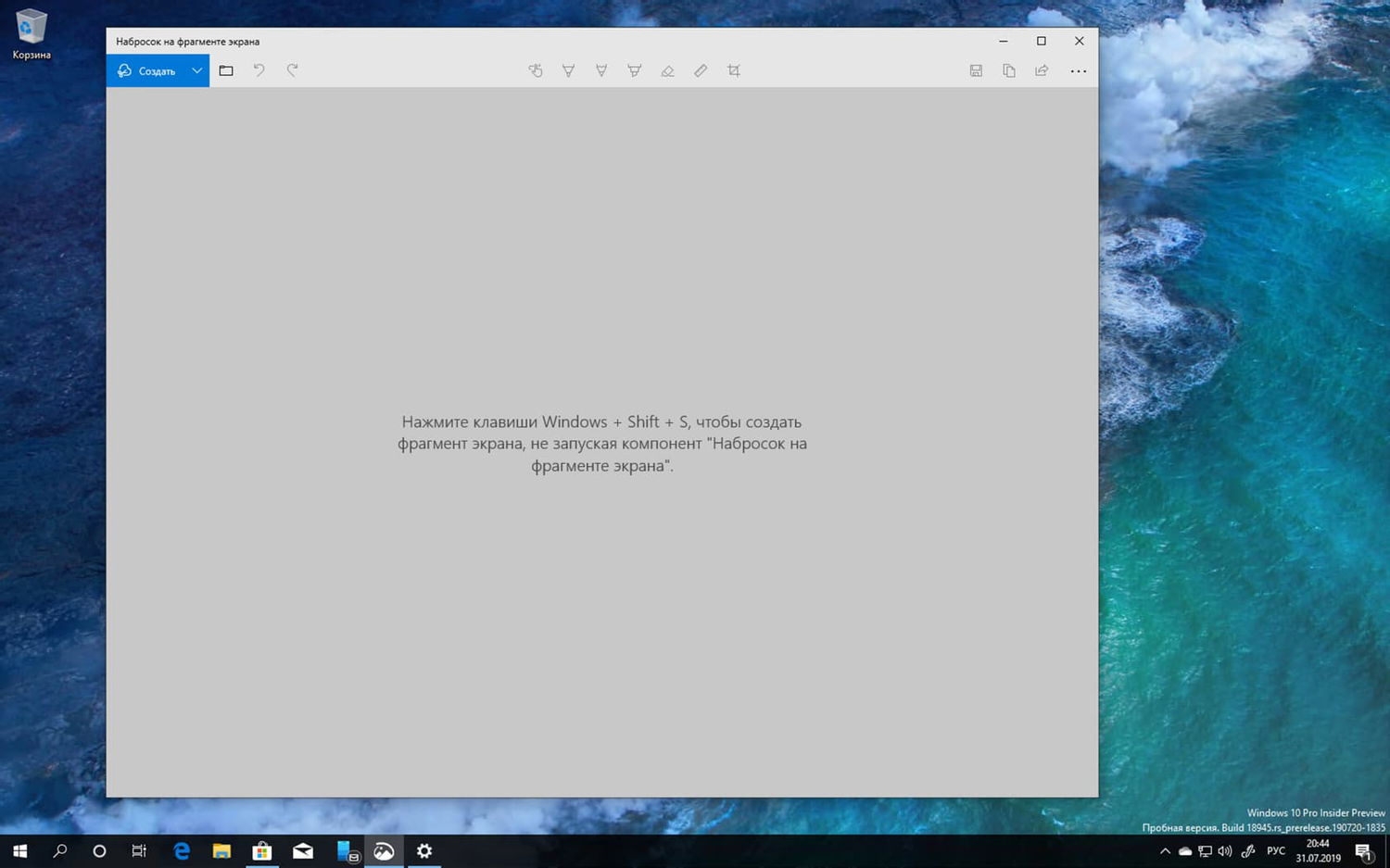
Task: Open OneDrive cloud tray icon
Action: 1185,851
